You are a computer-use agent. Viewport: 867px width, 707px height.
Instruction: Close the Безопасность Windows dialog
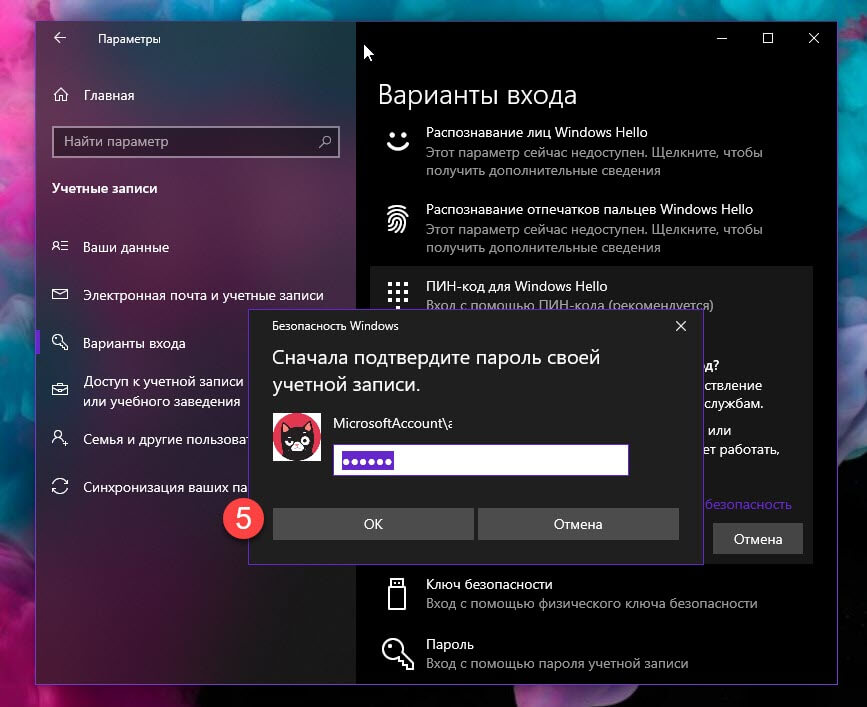coord(681,326)
